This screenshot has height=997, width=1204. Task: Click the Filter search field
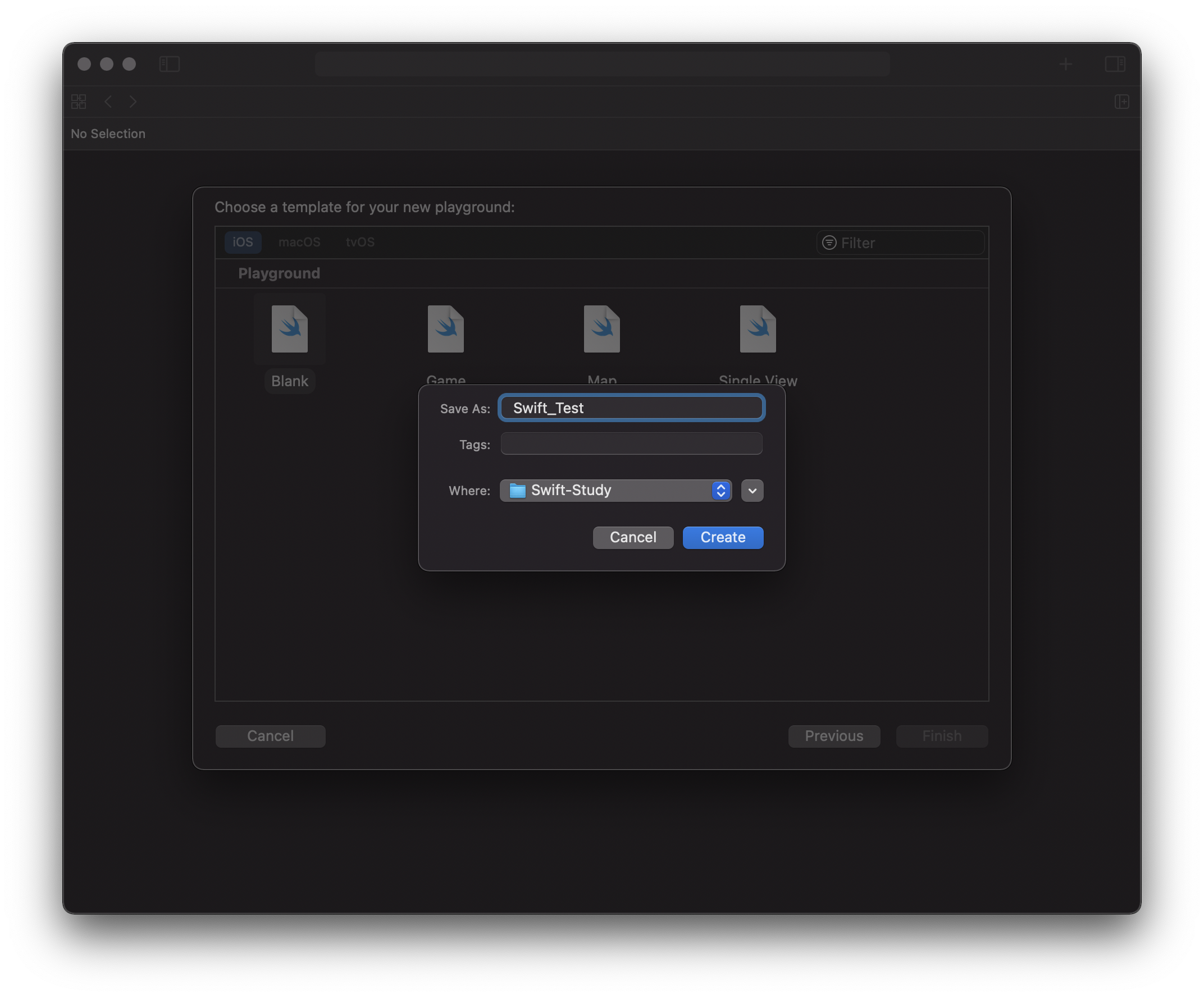(900, 243)
